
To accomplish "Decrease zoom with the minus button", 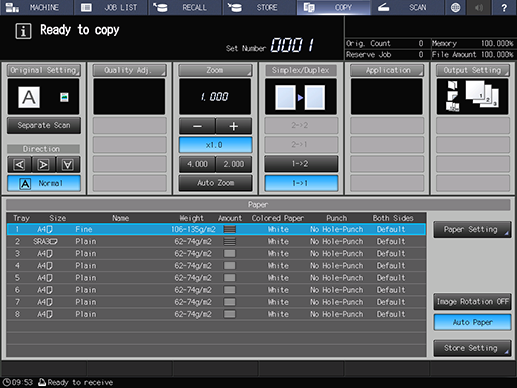I will click(197, 126).
